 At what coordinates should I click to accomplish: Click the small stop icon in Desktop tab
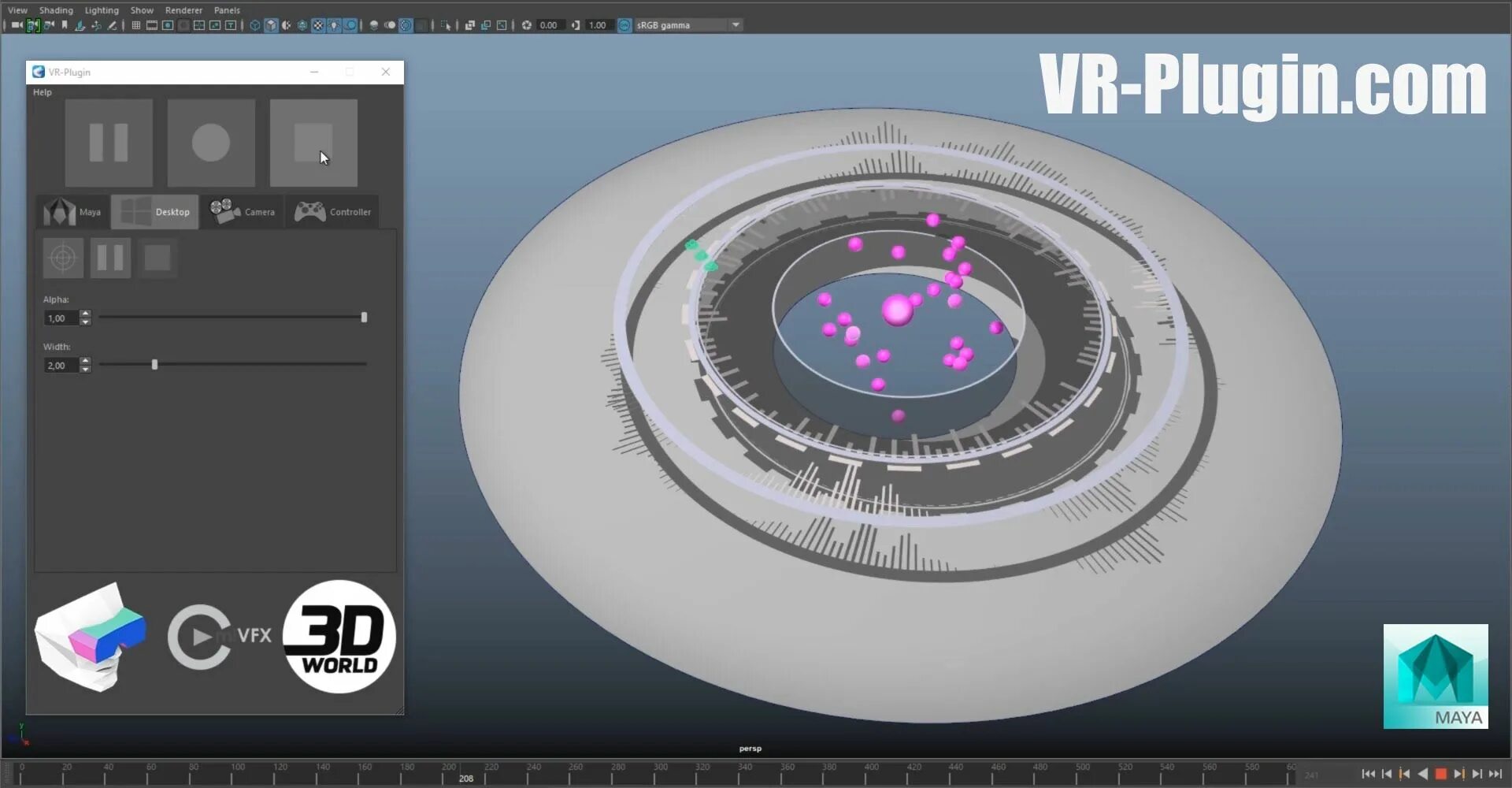(157, 258)
